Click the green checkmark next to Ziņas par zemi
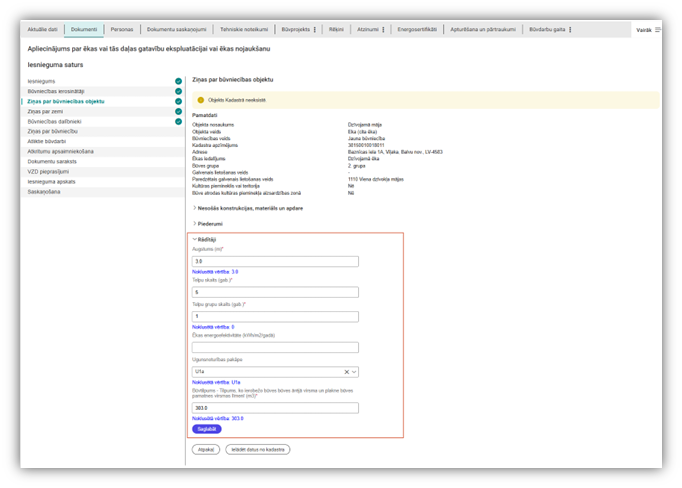The image size is (682, 488). [178, 111]
